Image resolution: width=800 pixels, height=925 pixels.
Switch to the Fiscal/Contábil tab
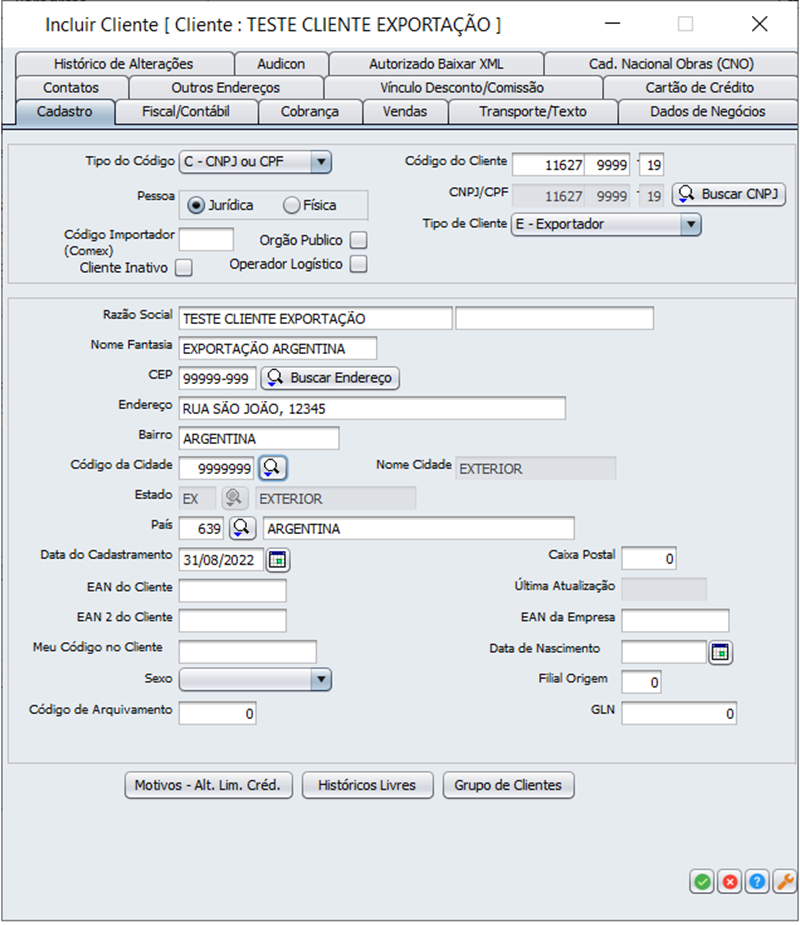(x=186, y=112)
